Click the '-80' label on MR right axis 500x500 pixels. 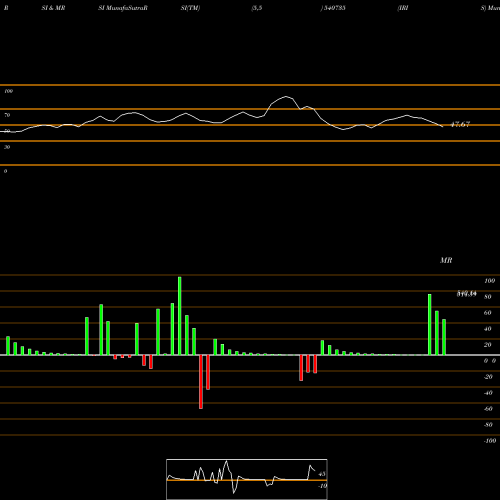(x=488, y=425)
